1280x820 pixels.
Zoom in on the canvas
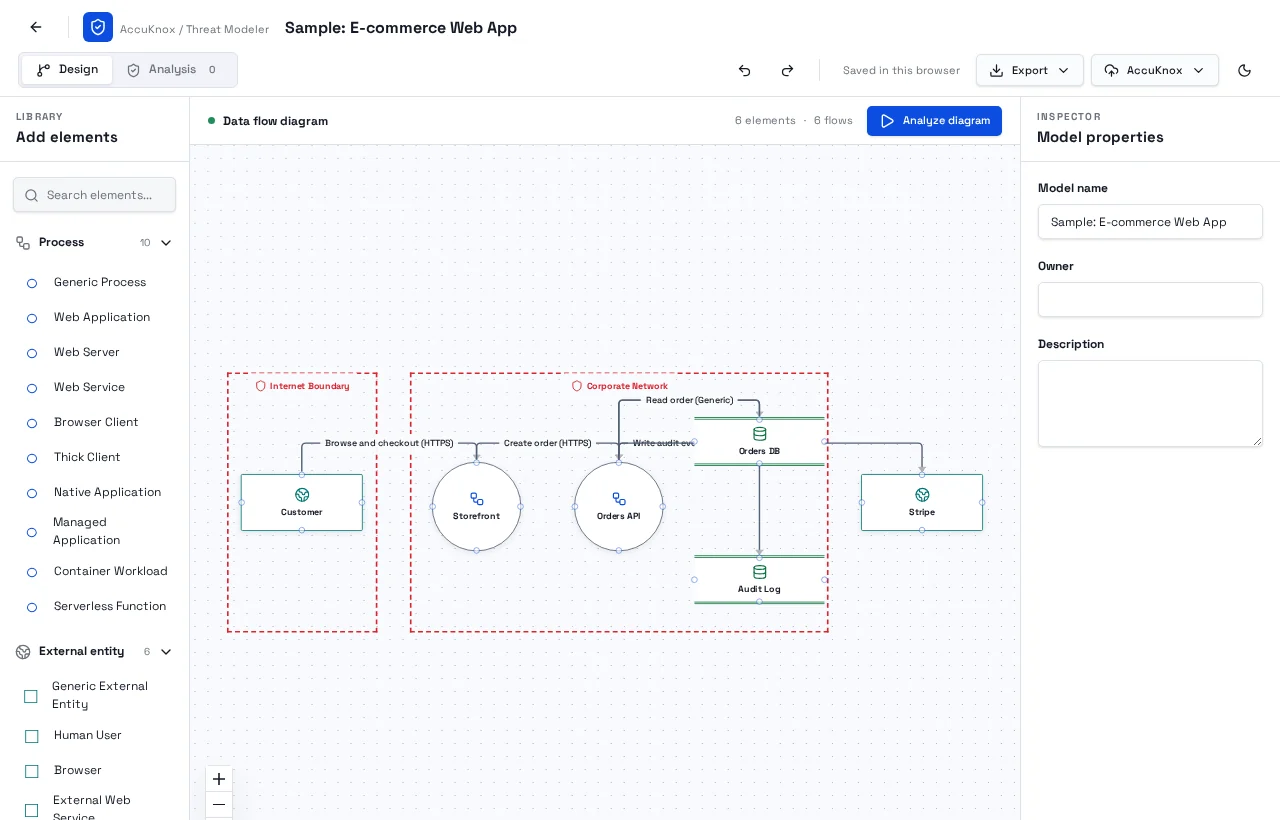point(219,779)
